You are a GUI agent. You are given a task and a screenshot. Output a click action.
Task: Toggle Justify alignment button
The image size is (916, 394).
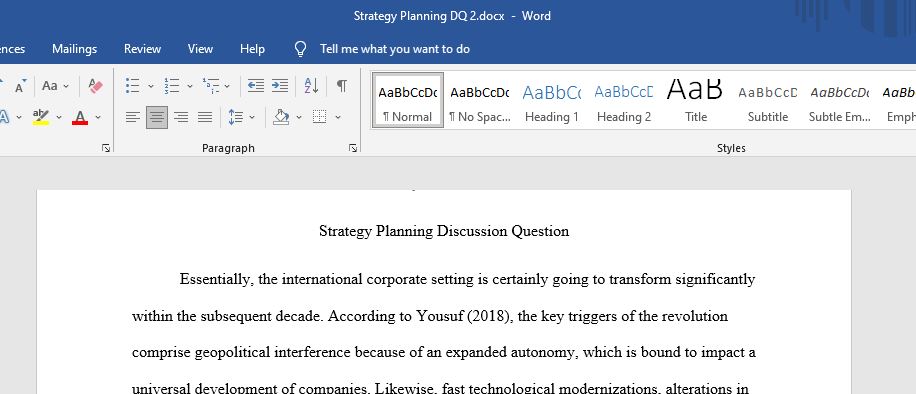click(204, 117)
